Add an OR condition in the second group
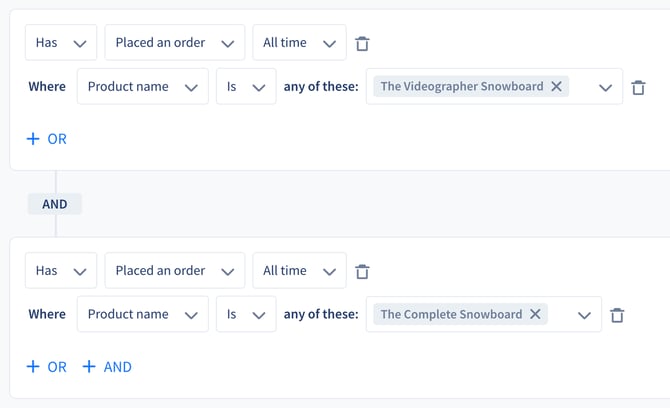670x408 pixels. pyautogui.click(x=47, y=367)
